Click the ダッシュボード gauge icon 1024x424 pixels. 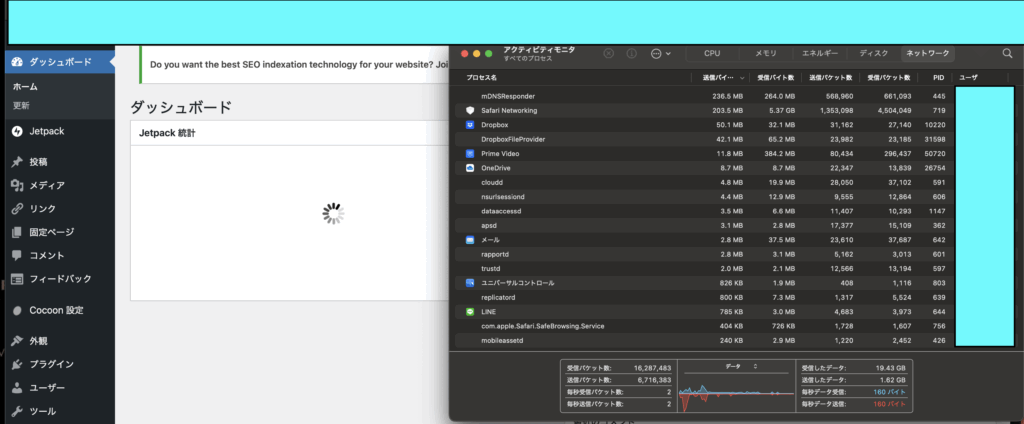(x=17, y=62)
